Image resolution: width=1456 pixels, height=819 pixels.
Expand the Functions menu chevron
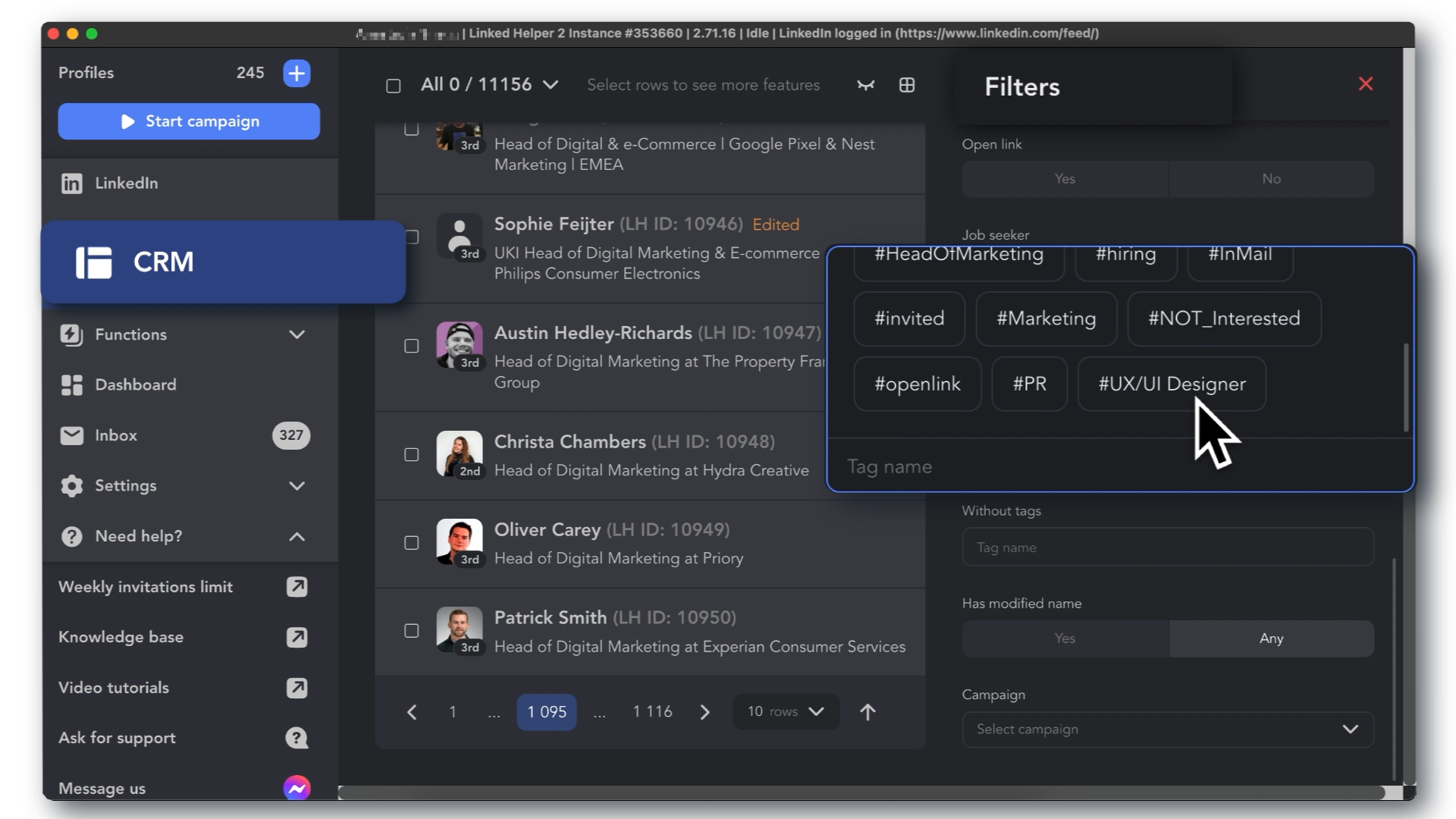point(297,334)
